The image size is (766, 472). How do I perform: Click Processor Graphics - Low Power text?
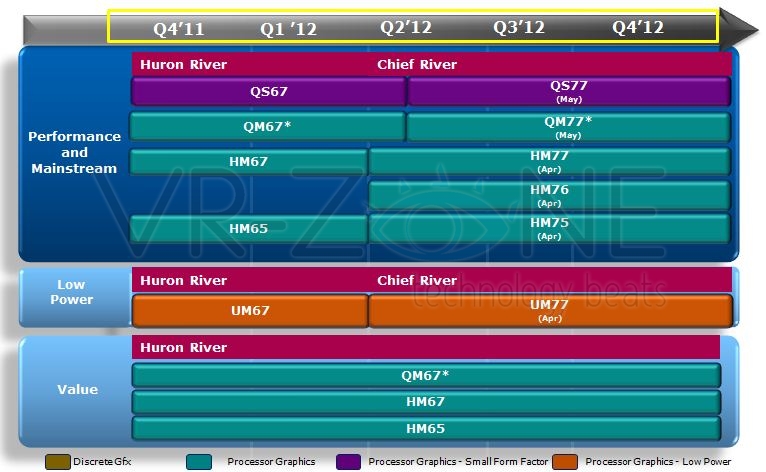658,461
